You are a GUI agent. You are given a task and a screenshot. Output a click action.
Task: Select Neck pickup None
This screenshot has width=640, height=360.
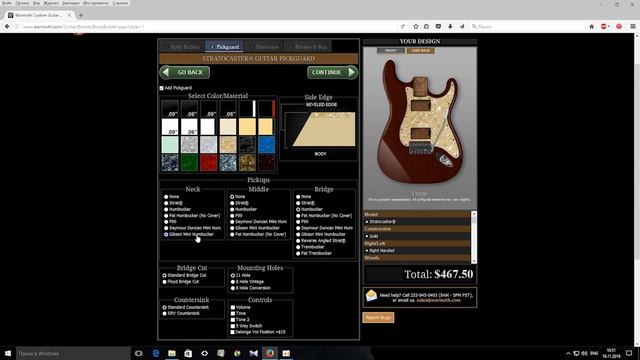coord(166,197)
